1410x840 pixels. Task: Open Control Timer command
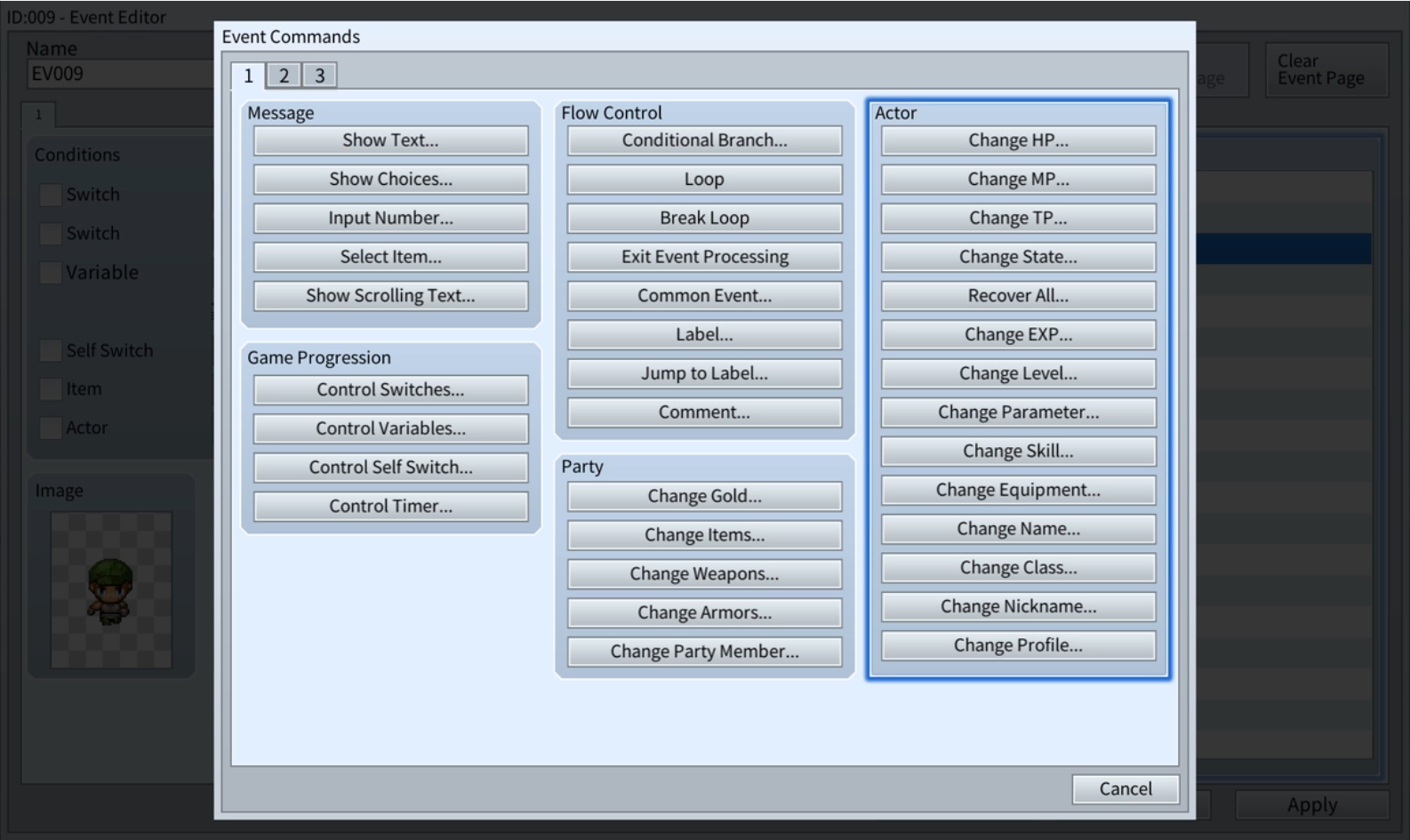click(x=390, y=507)
